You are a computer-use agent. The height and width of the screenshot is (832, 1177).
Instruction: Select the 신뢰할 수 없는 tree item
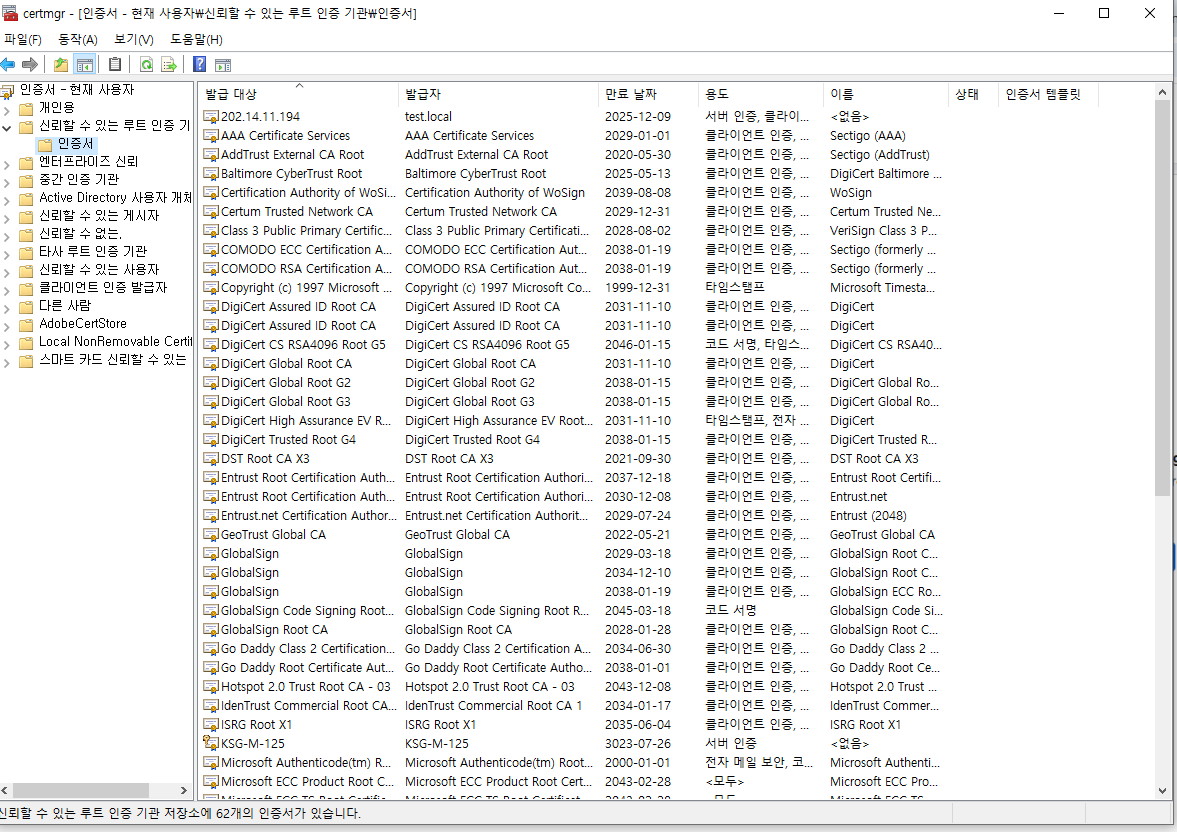[80, 234]
